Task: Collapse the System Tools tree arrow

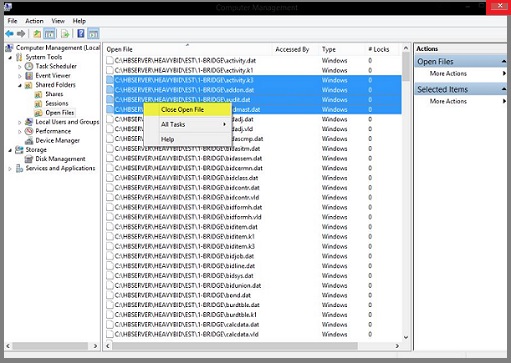Action: tap(10, 58)
